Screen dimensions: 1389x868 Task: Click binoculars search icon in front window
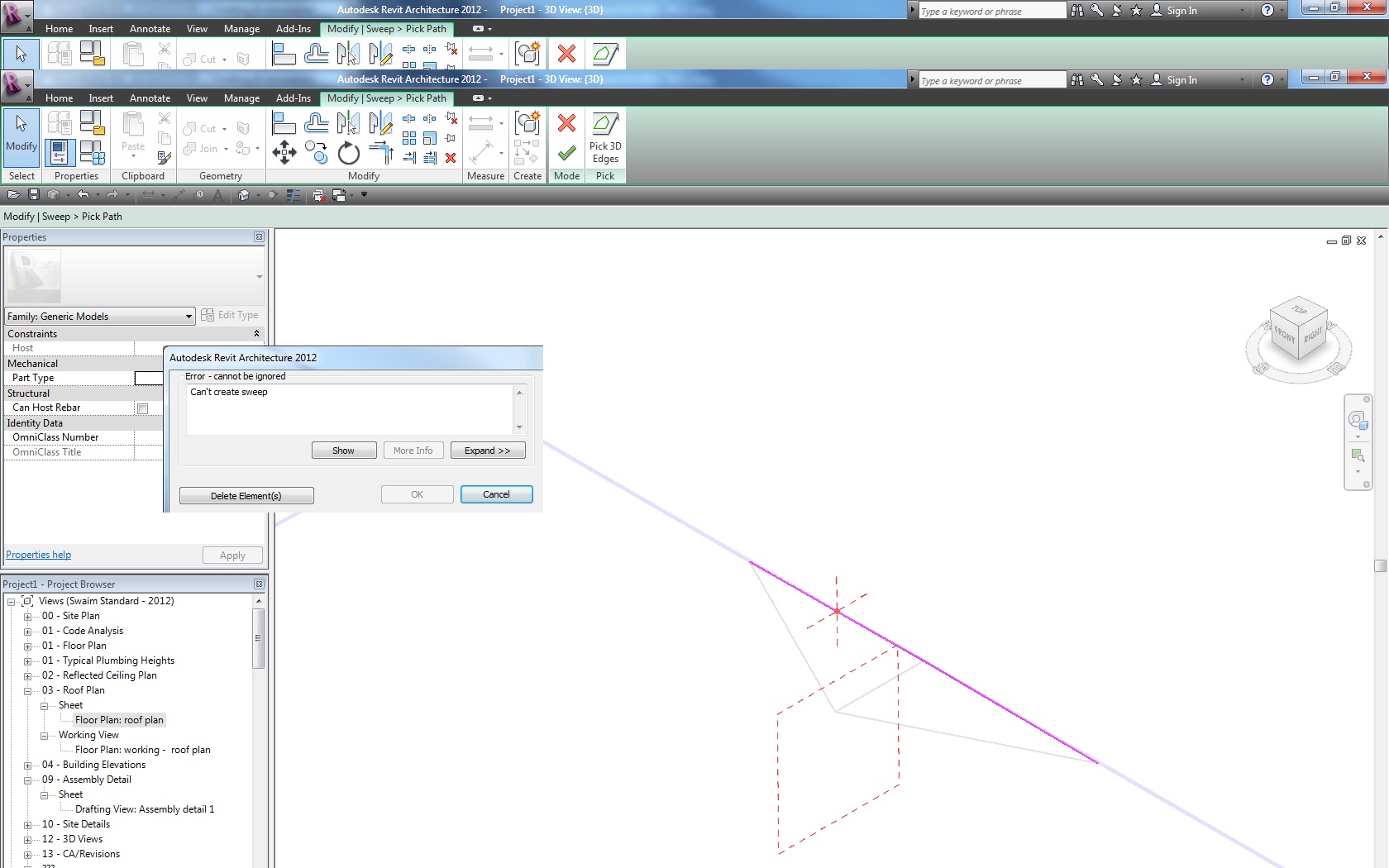[x=1076, y=79]
